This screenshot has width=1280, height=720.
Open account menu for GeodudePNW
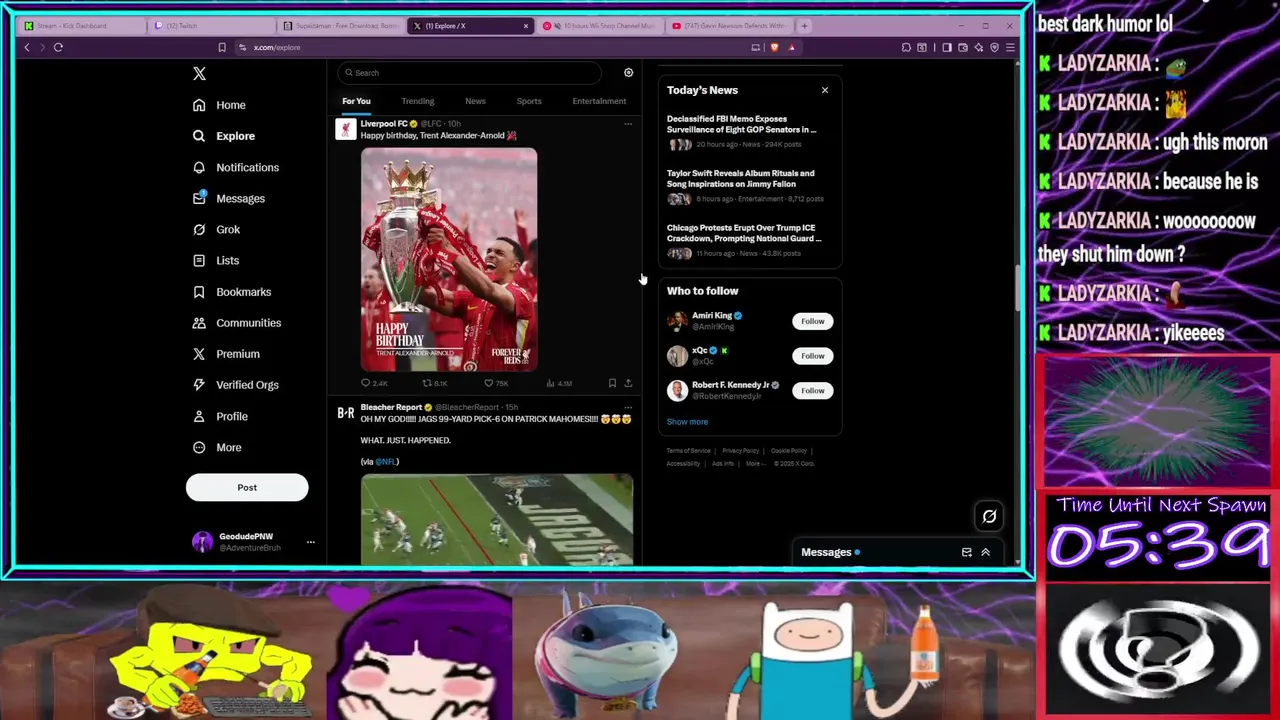click(310, 542)
